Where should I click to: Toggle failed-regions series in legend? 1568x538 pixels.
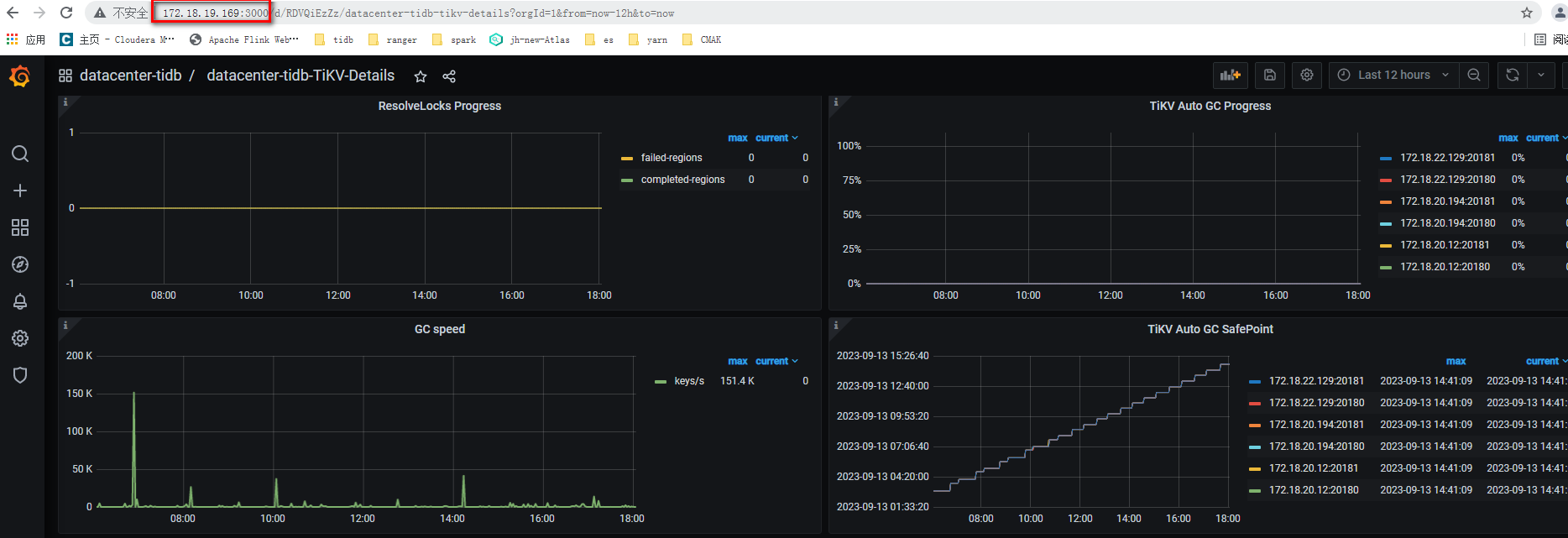coord(671,158)
